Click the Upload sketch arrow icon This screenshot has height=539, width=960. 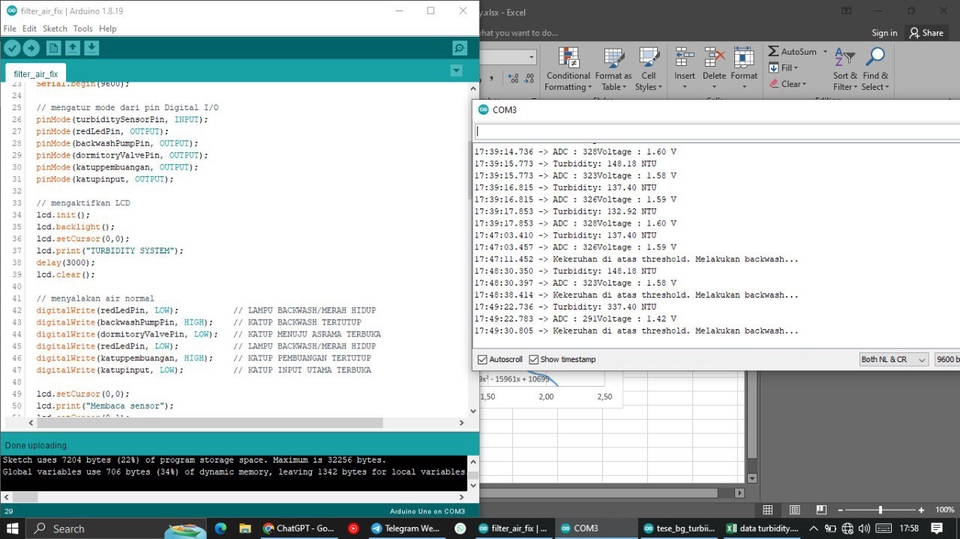tap(31, 48)
